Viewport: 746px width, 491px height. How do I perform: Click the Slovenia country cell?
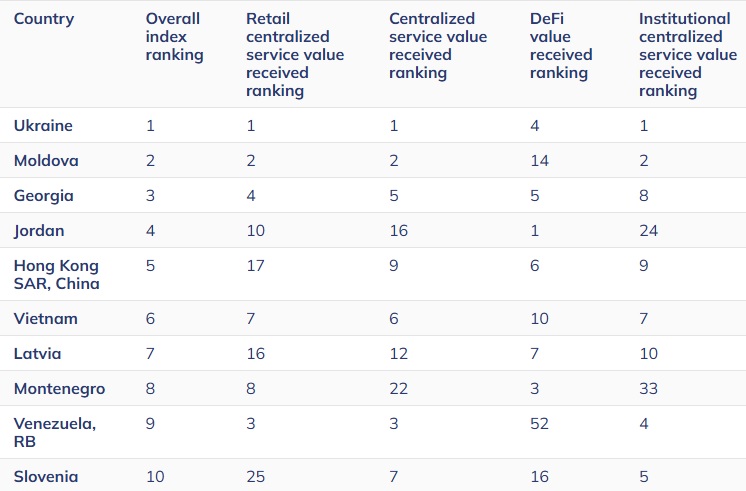pos(46,476)
